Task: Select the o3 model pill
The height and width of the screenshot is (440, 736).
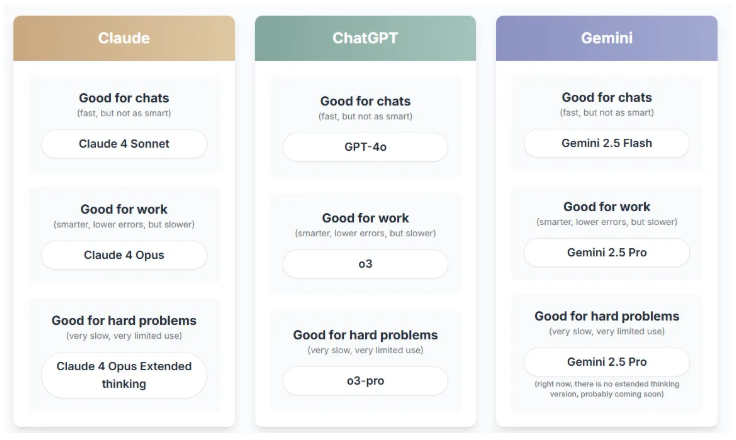Action: (365, 264)
